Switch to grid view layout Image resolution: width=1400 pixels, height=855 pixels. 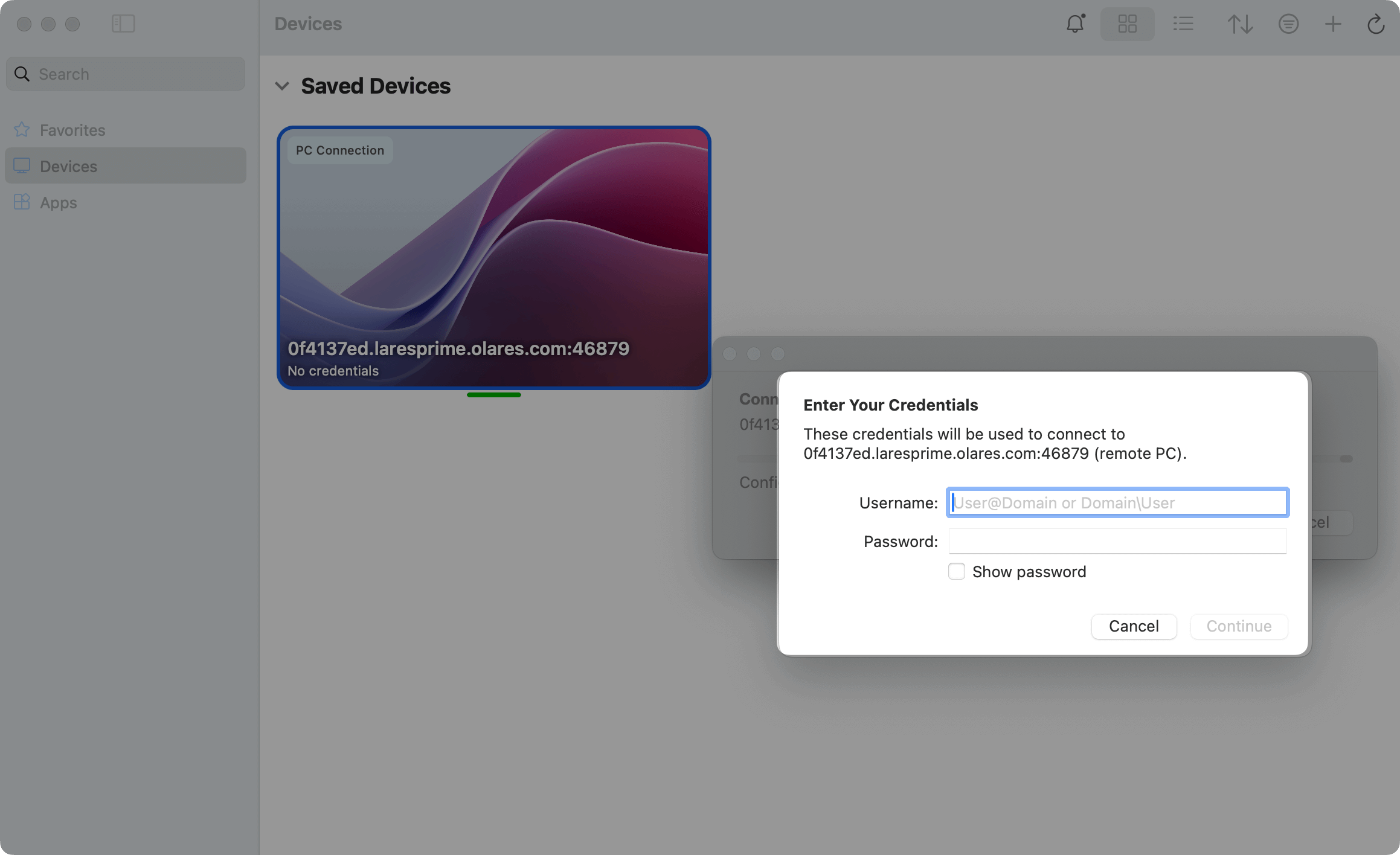coord(1127,24)
